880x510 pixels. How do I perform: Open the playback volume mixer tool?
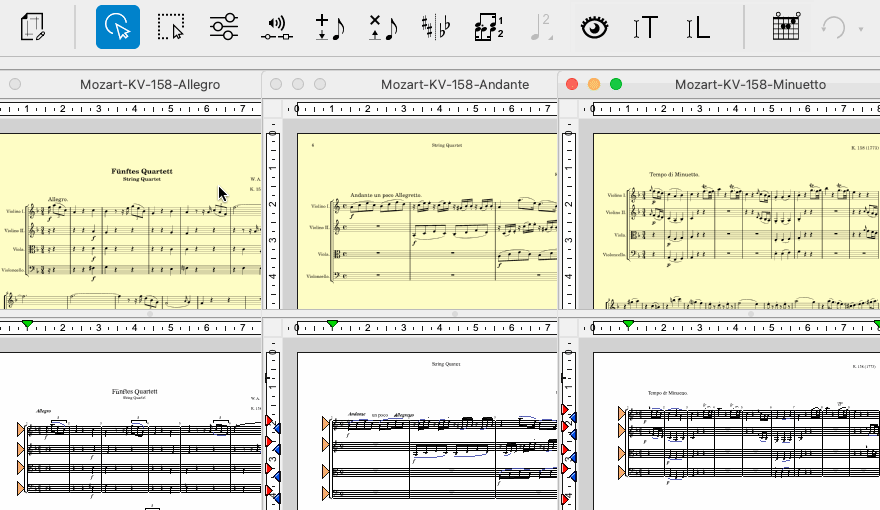click(276, 28)
